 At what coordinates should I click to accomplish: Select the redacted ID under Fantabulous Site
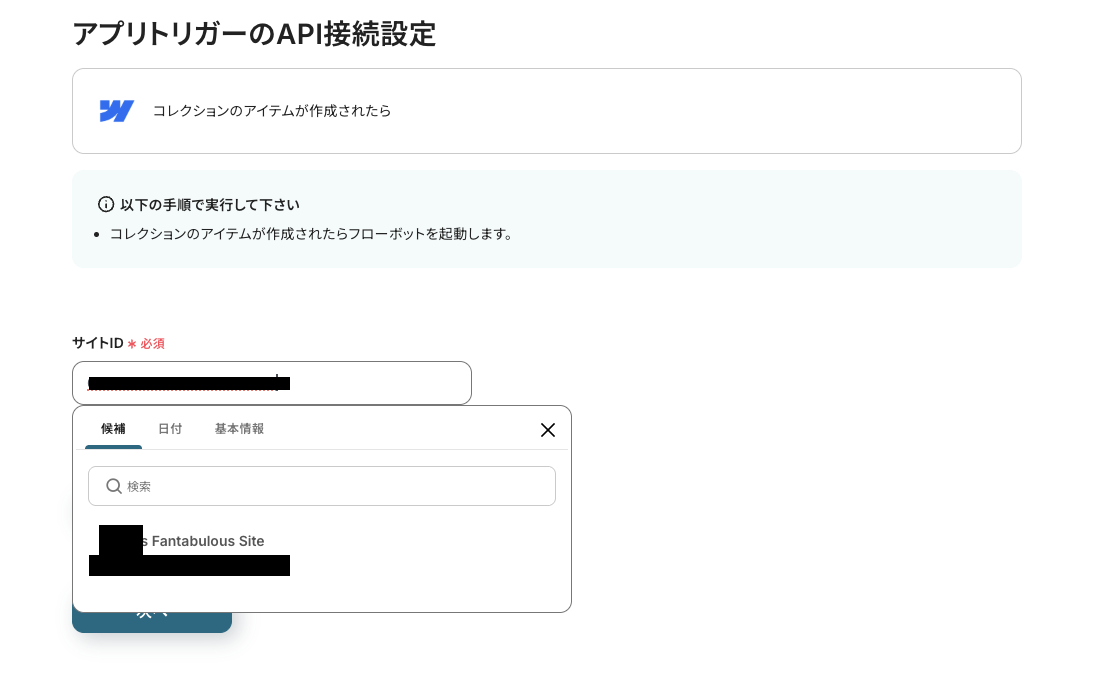coord(189,566)
